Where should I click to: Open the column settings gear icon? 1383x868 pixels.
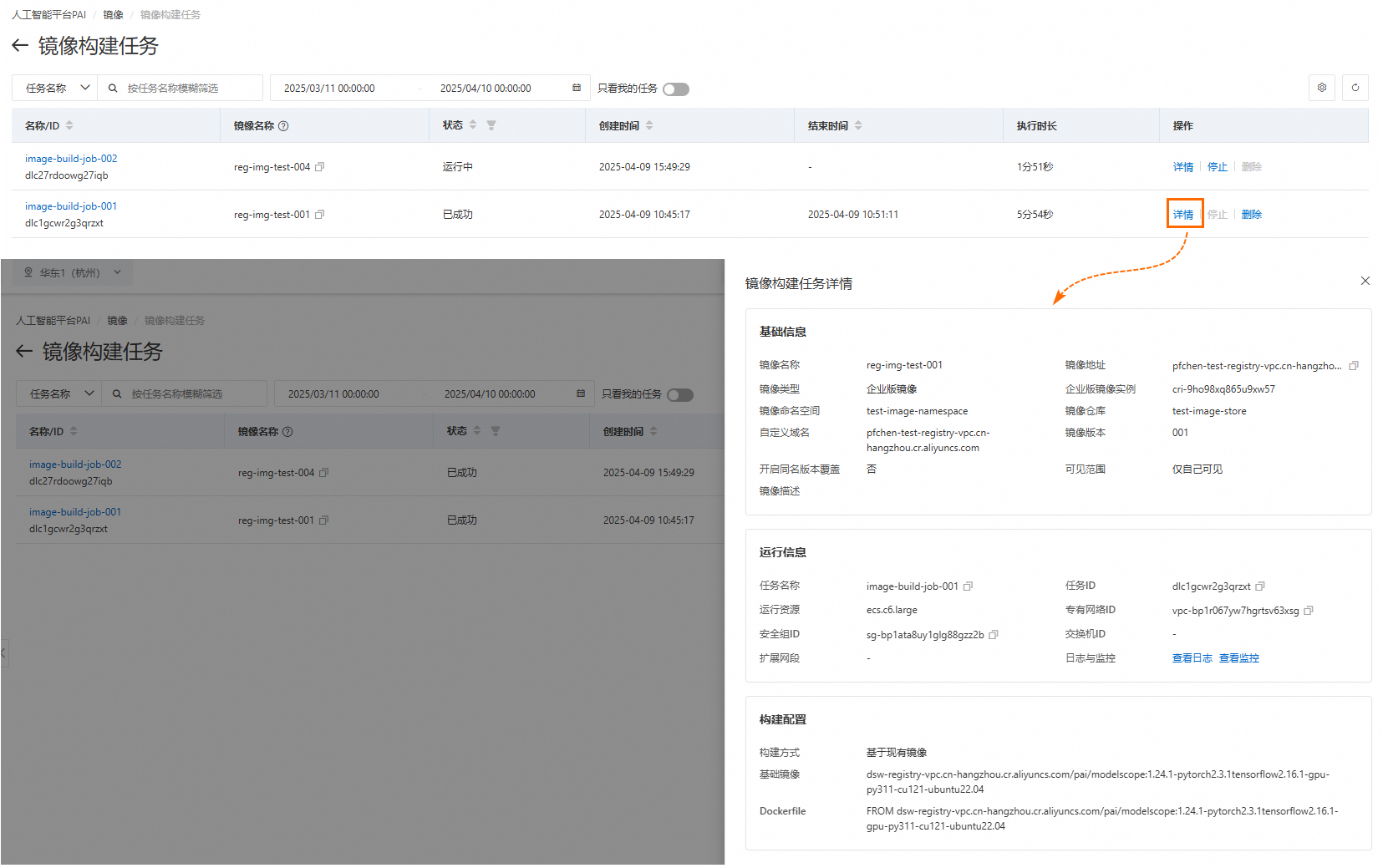tap(1322, 88)
